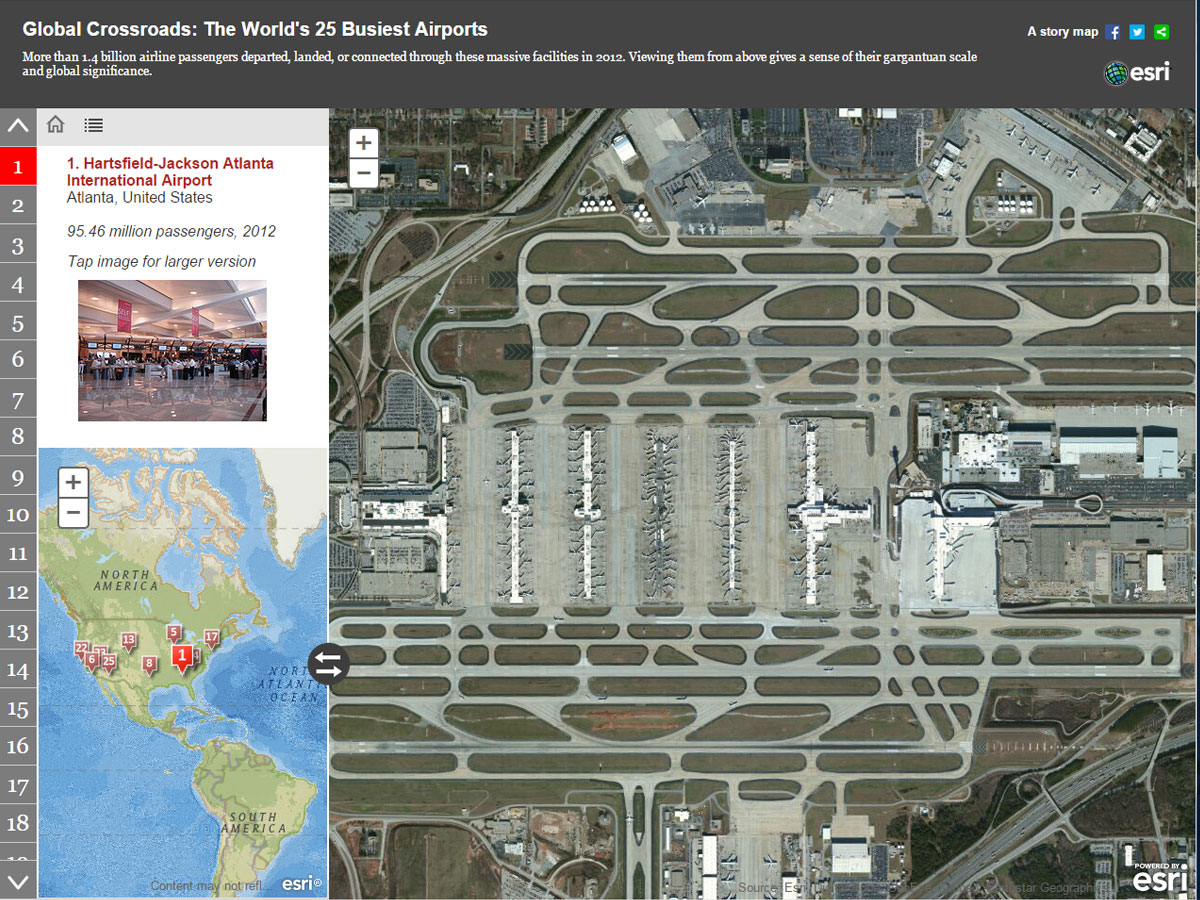Image resolution: width=1200 pixels, height=900 pixels.
Task: Click map marker 13 on overview map
Action: (x=128, y=640)
